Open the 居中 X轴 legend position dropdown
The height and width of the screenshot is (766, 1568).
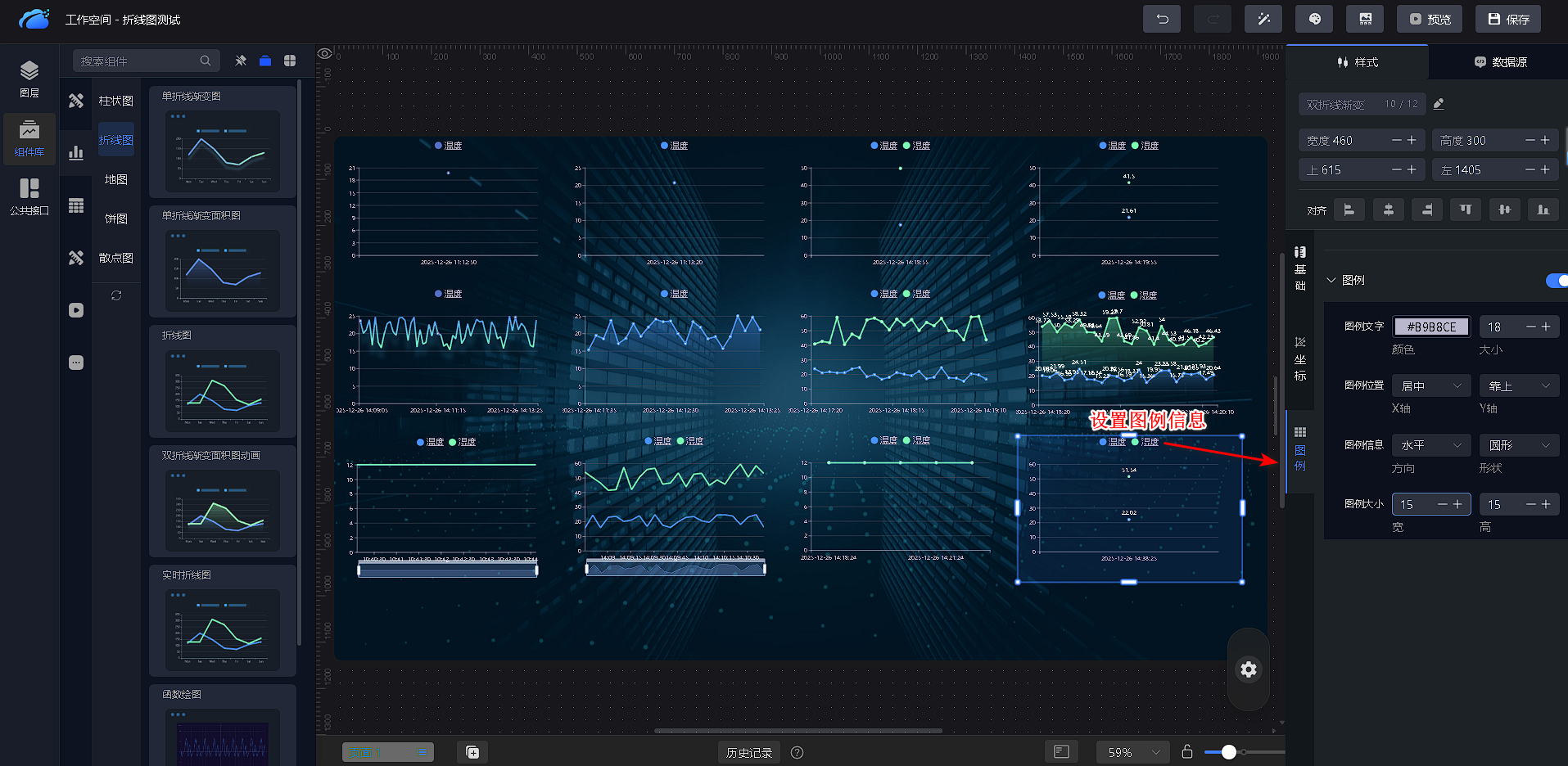click(1431, 385)
